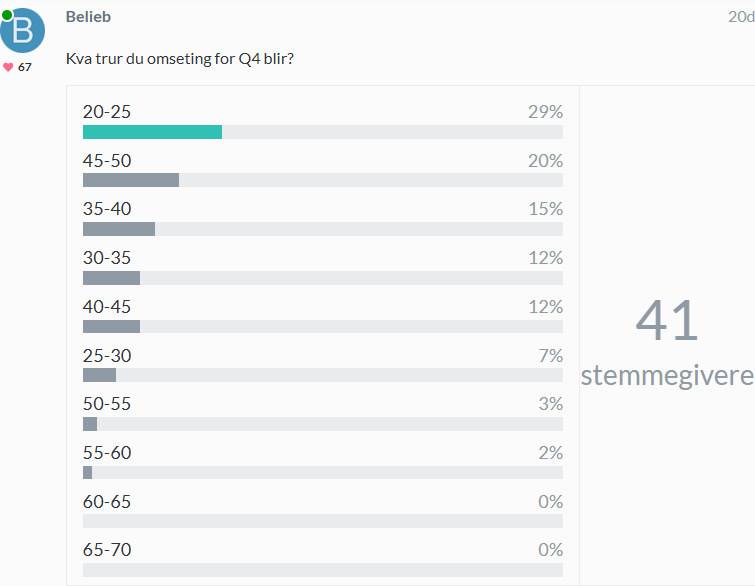Choose the 30-35 poll answer
755x586 pixels.
pos(107,258)
